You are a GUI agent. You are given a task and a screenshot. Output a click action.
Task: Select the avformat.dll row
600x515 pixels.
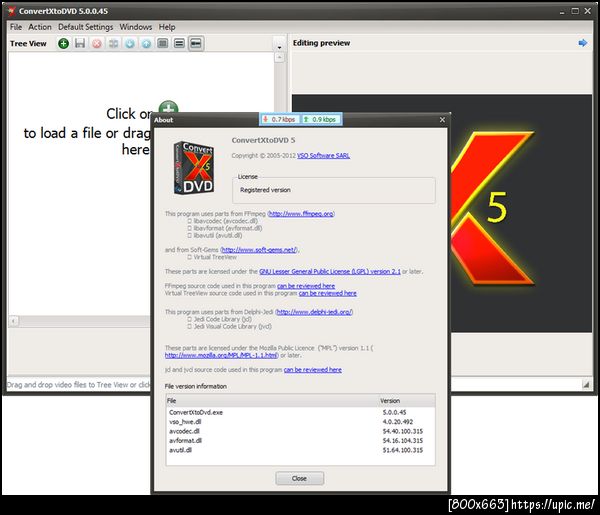(x=300, y=440)
